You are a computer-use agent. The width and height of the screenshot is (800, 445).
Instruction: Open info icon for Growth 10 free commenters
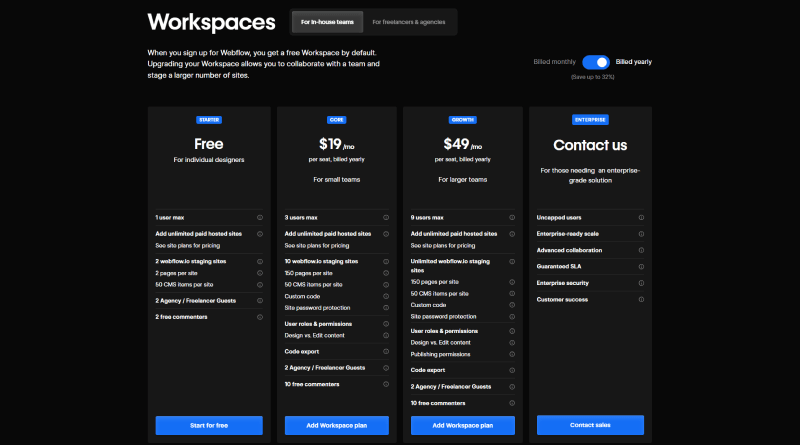point(512,403)
